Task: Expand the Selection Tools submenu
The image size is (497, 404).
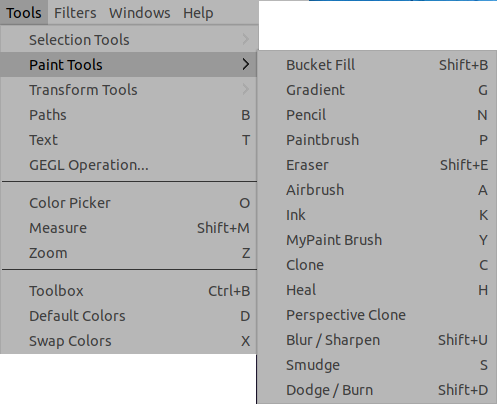Action: click(129, 40)
